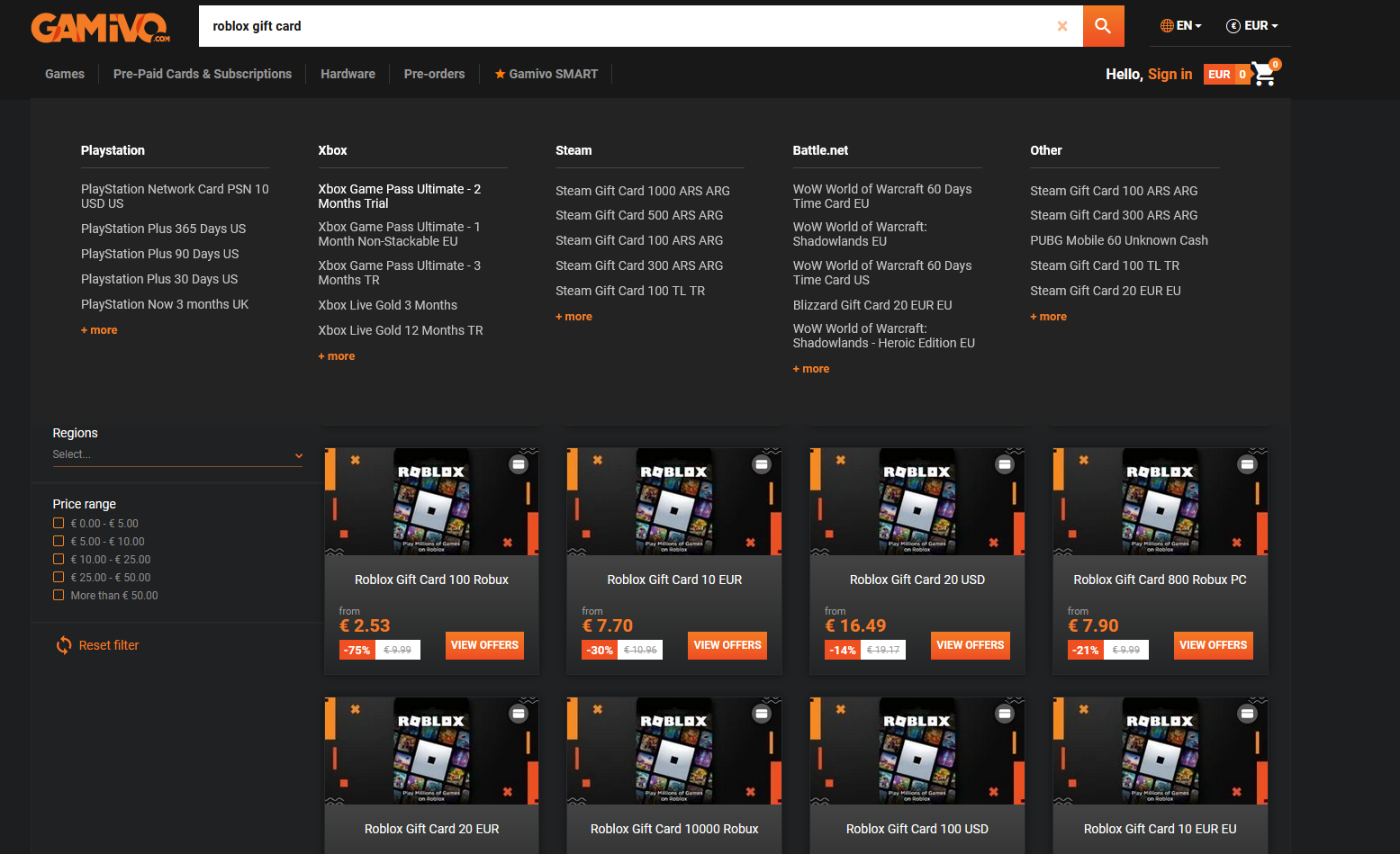Open PlayStation Network Card PSN 10 USD US
Screen dimensions: 1400x854
pos(175,196)
